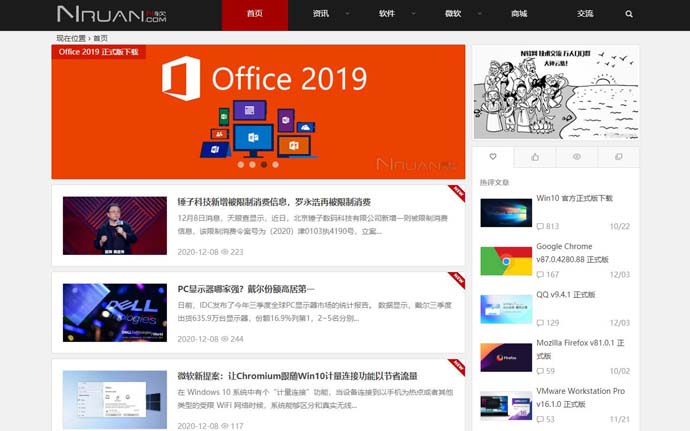
Task: Select the first carousel slide dot
Action: (241, 165)
